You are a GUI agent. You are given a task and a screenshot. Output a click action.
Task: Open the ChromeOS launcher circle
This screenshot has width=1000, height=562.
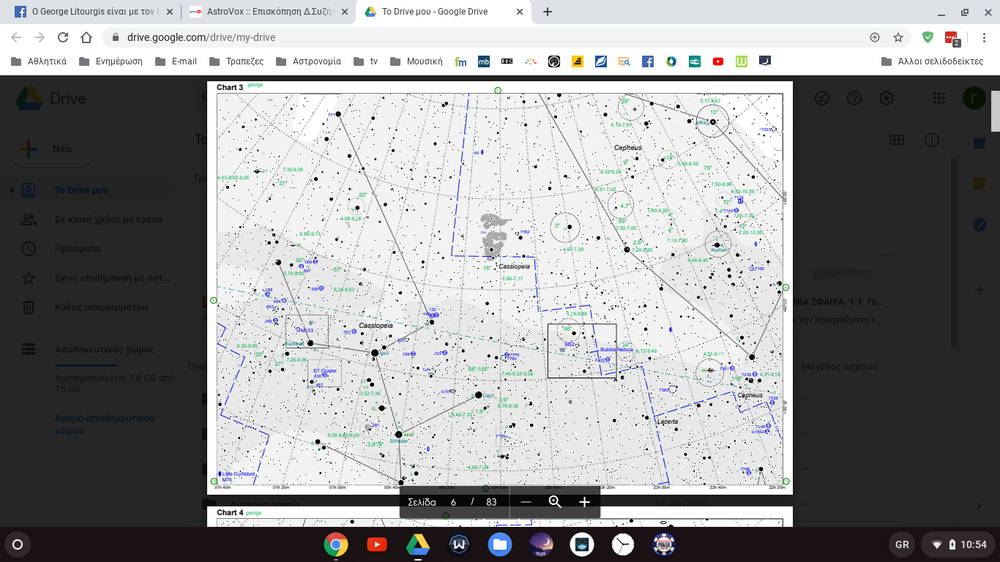[18, 544]
